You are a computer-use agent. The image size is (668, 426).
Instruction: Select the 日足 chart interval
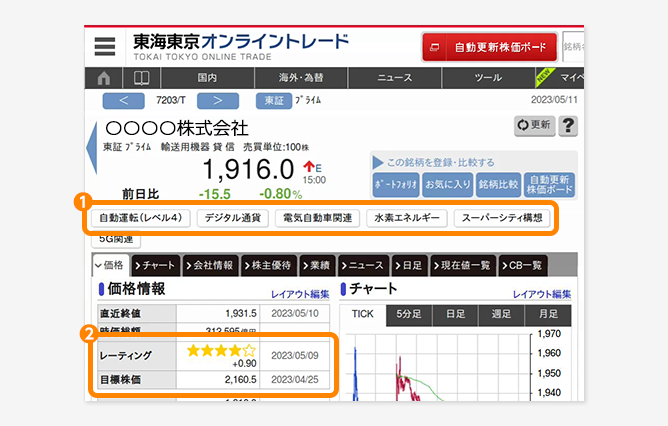pyautogui.click(x=455, y=314)
